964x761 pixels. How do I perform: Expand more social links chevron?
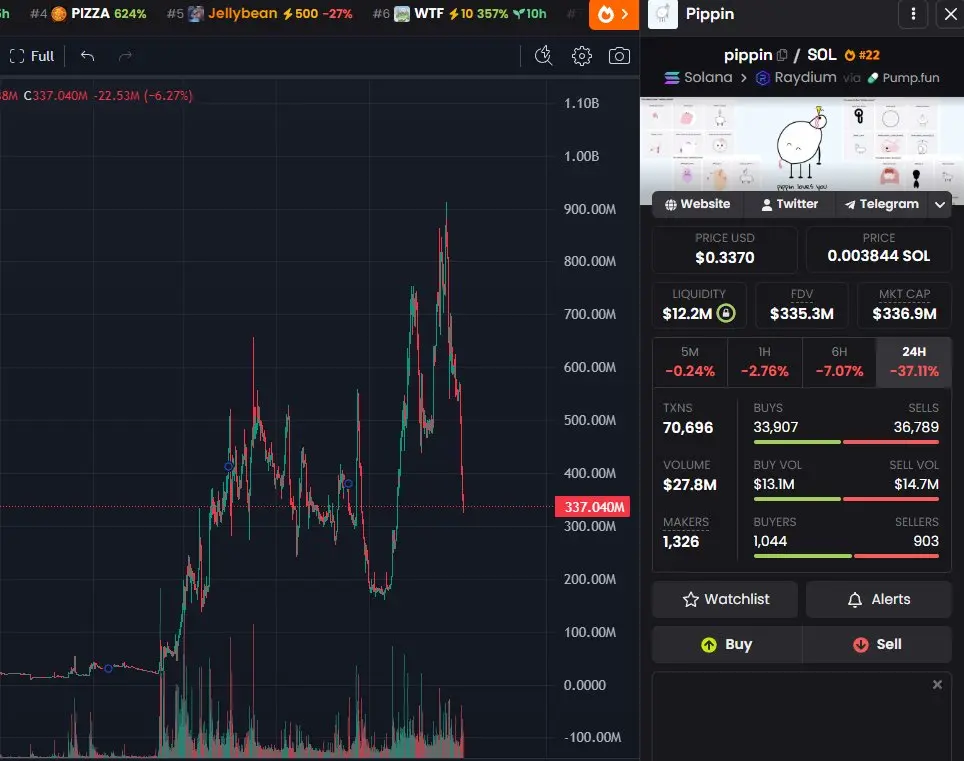click(x=939, y=204)
